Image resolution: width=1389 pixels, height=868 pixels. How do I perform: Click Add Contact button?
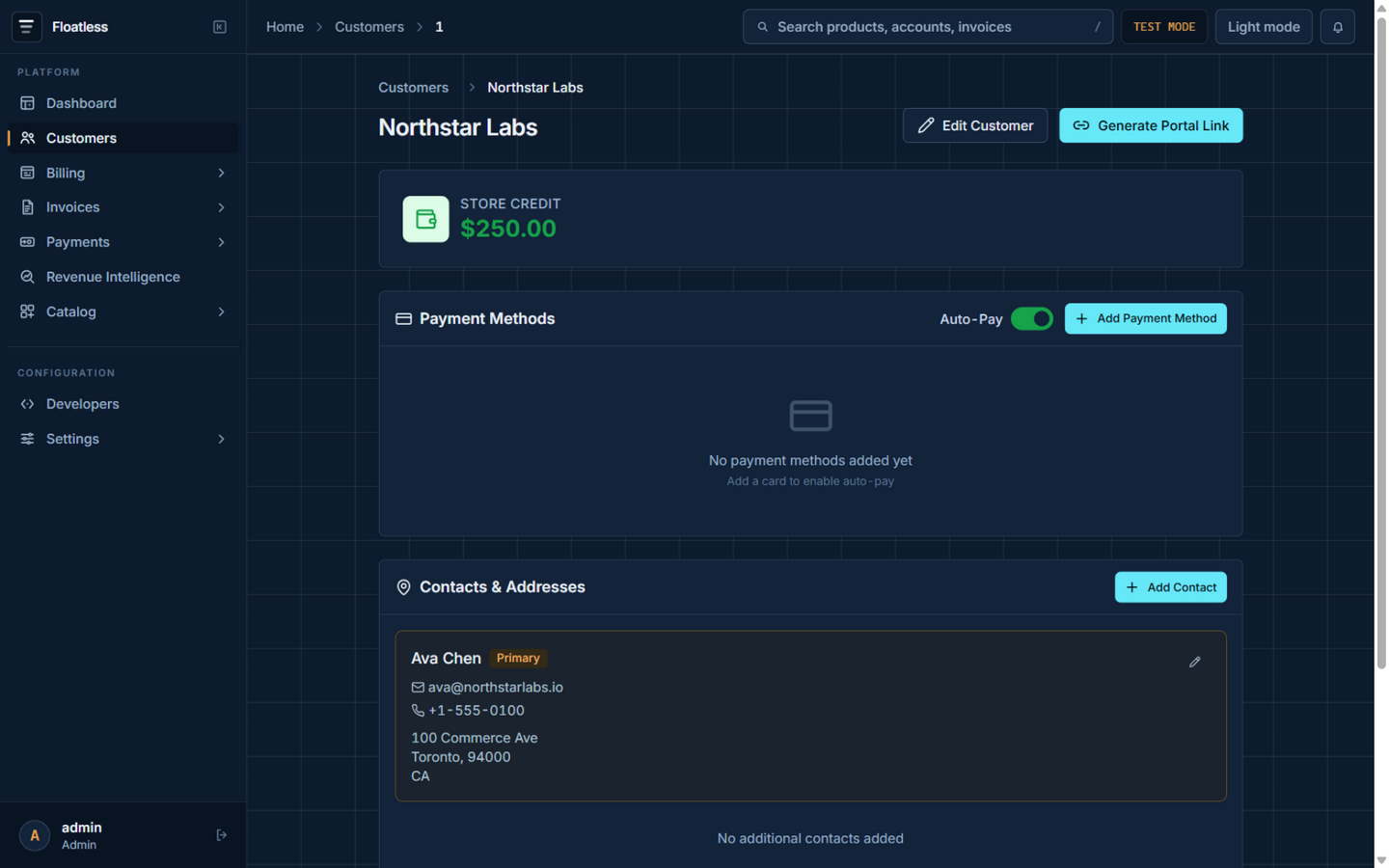[1171, 587]
